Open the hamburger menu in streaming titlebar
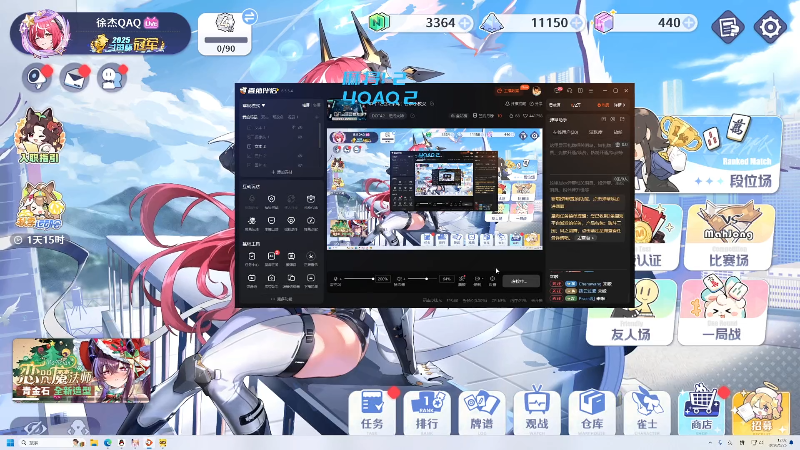Screen dimensions: 800x450 (x=591, y=91)
